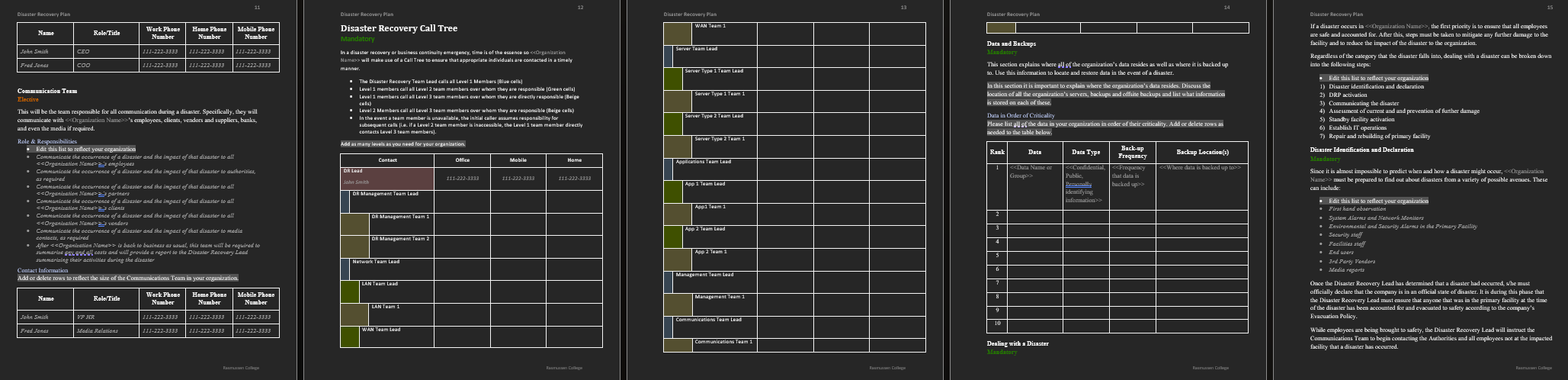
Task: Select the 'Communications Team Lead' row
Action: [794, 327]
